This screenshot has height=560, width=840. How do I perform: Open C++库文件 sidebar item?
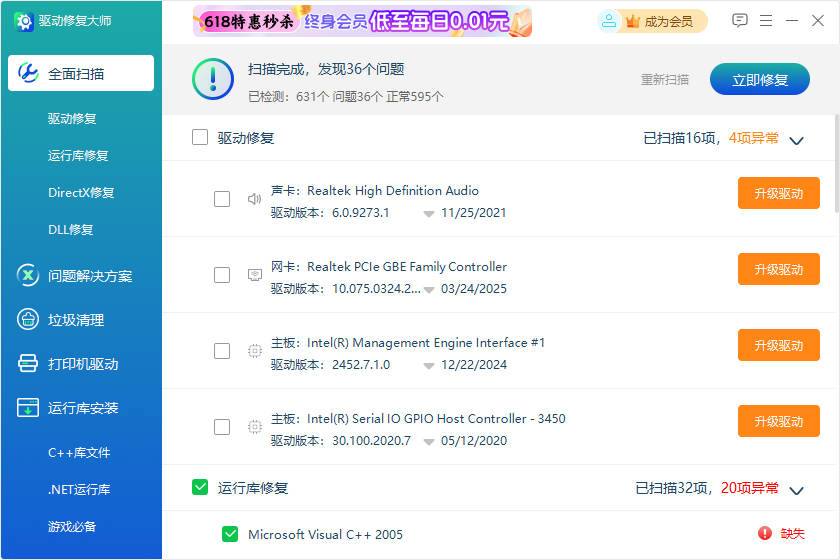coord(79,452)
